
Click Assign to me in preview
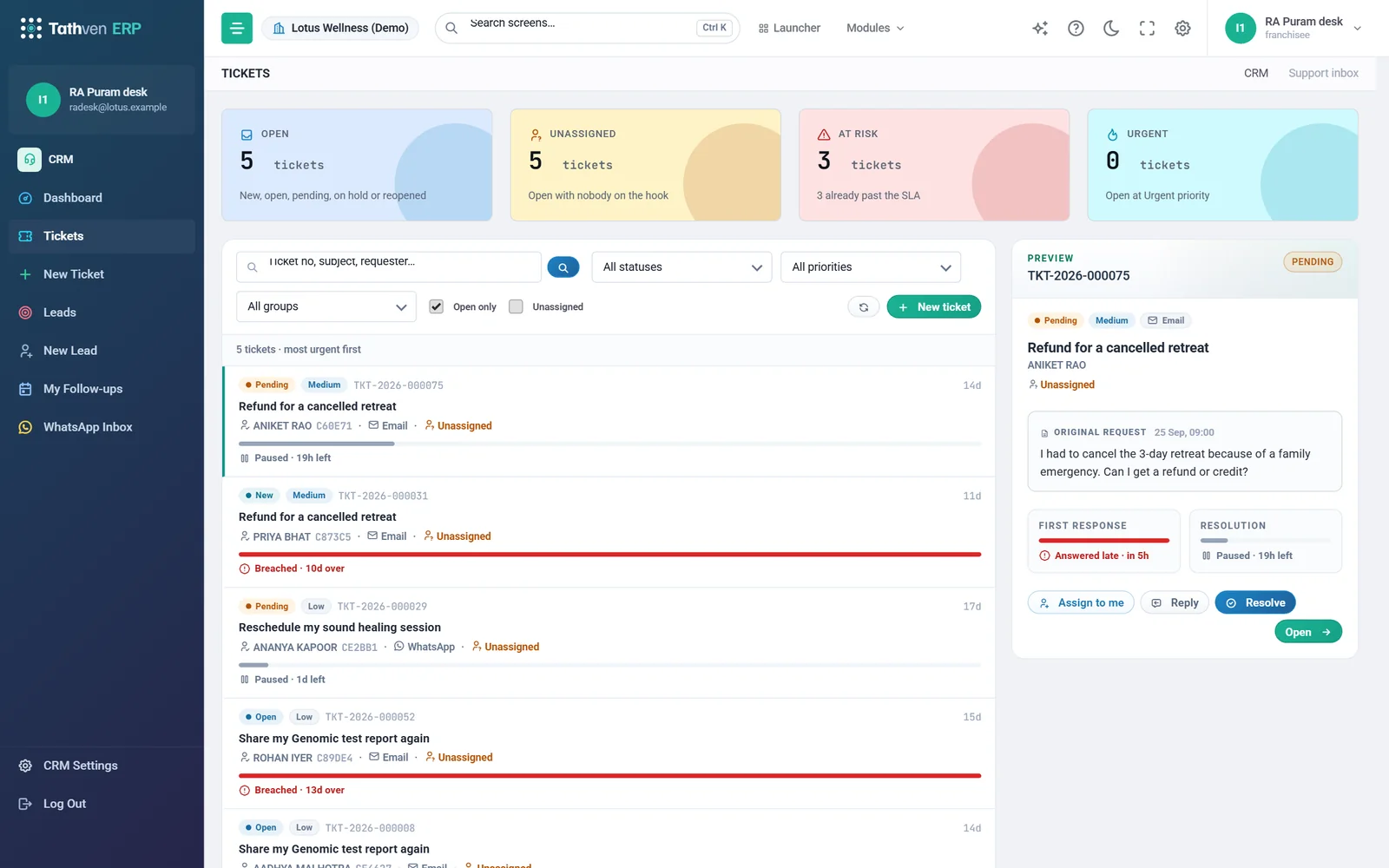[x=1081, y=603]
